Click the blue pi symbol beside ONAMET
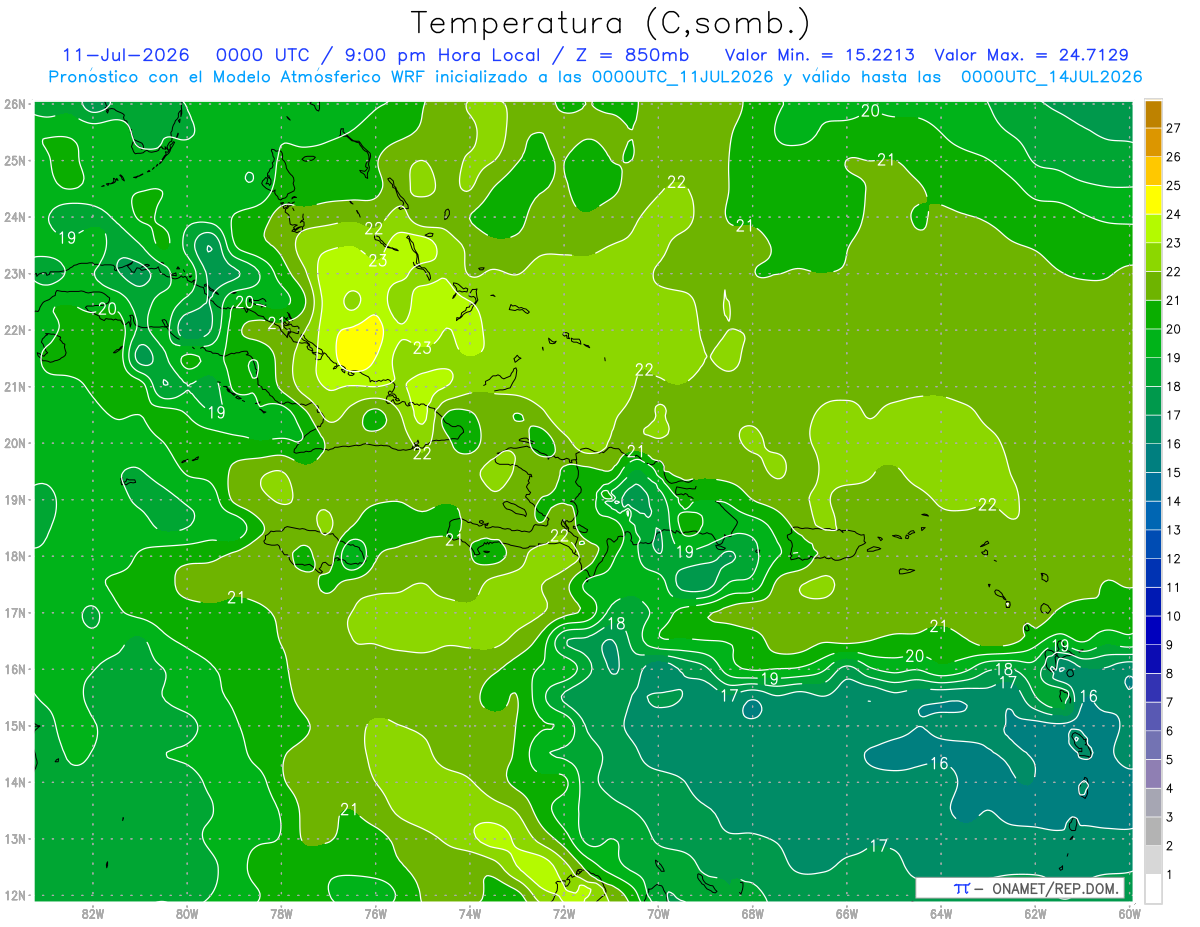This screenshot has height=927, width=1200. 962,888
